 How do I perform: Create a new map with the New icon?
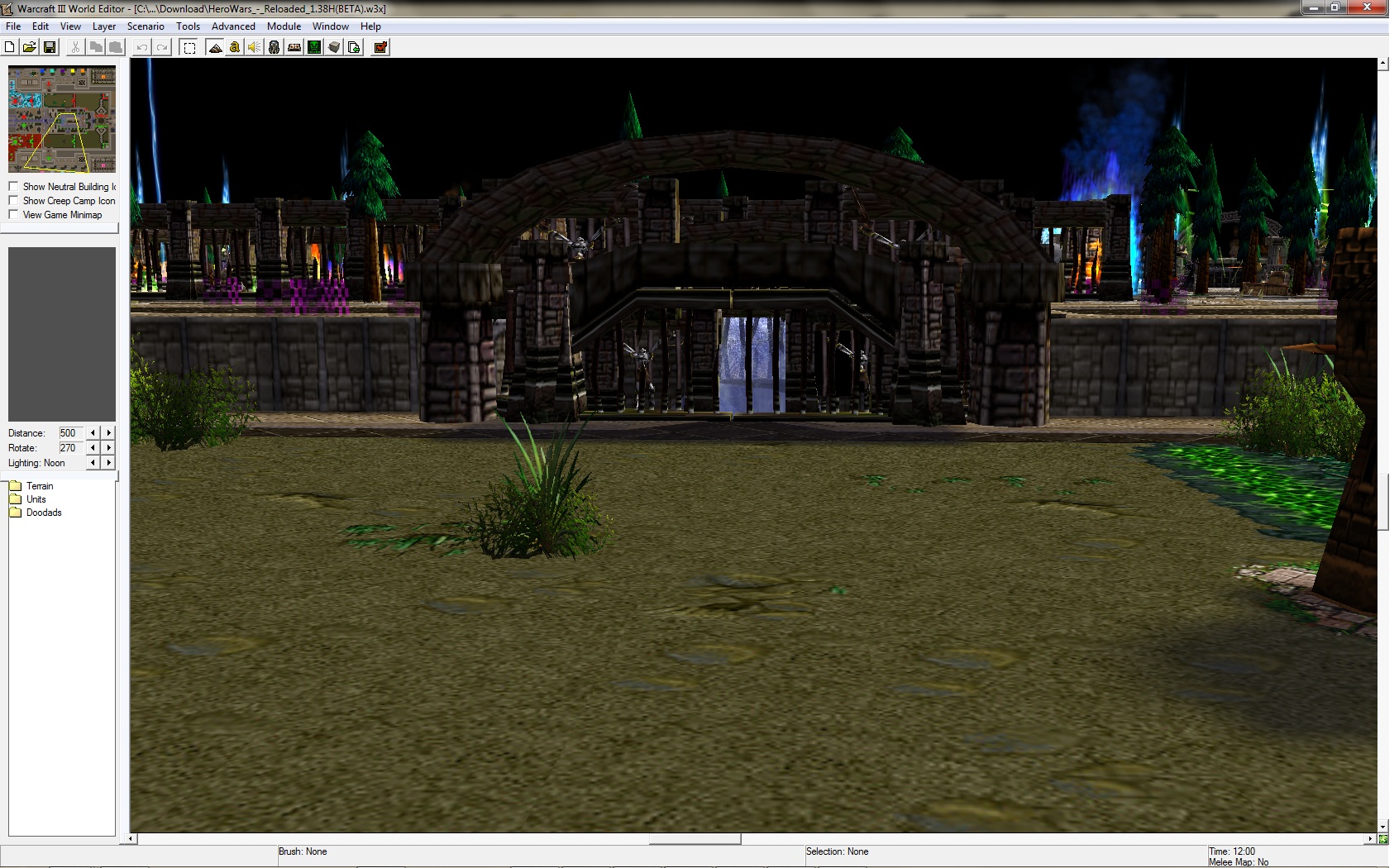(x=10, y=47)
